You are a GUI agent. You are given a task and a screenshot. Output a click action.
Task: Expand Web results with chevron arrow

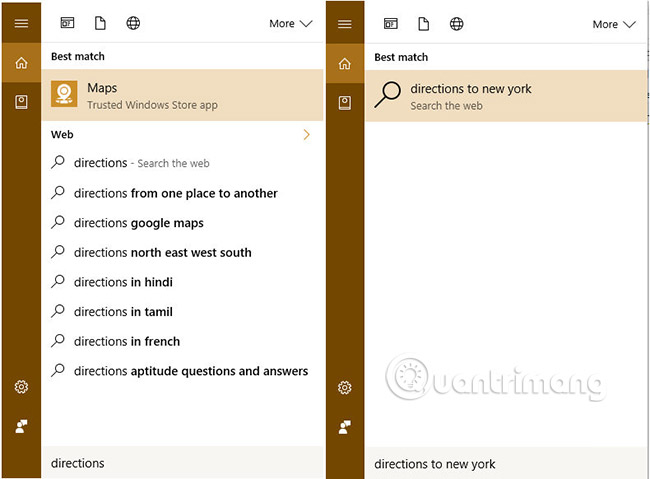point(306,134)
